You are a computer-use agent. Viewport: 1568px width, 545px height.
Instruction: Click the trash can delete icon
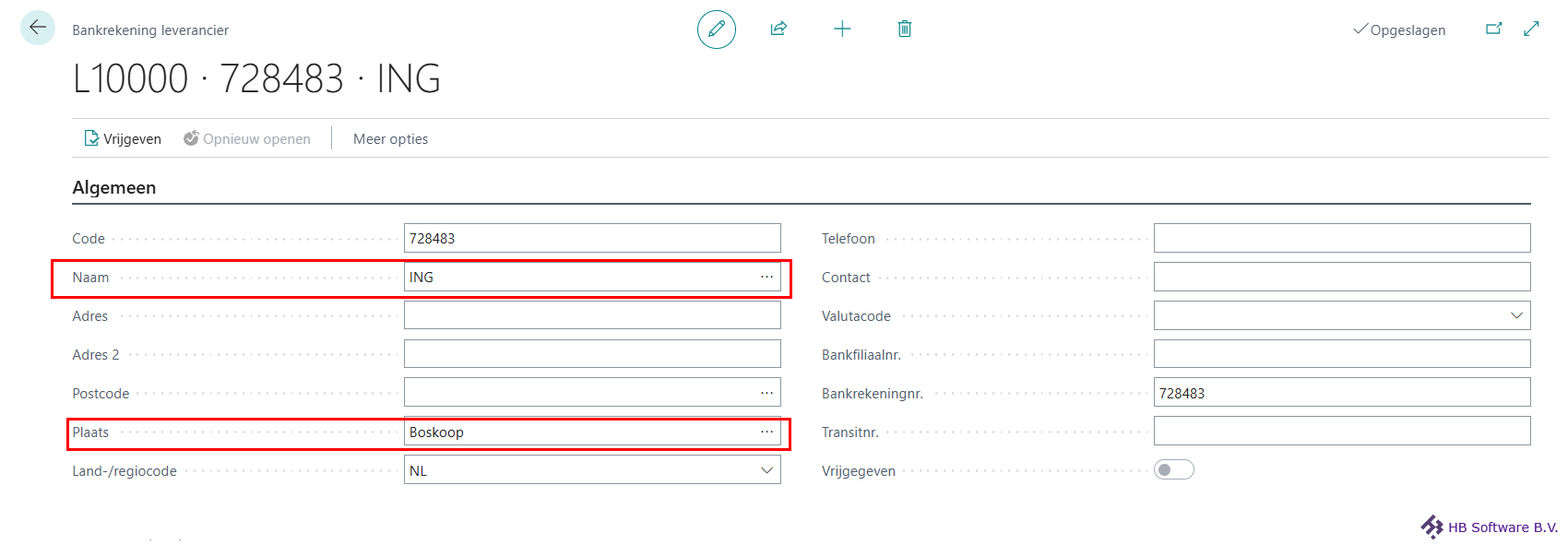[x=905, y=30]
